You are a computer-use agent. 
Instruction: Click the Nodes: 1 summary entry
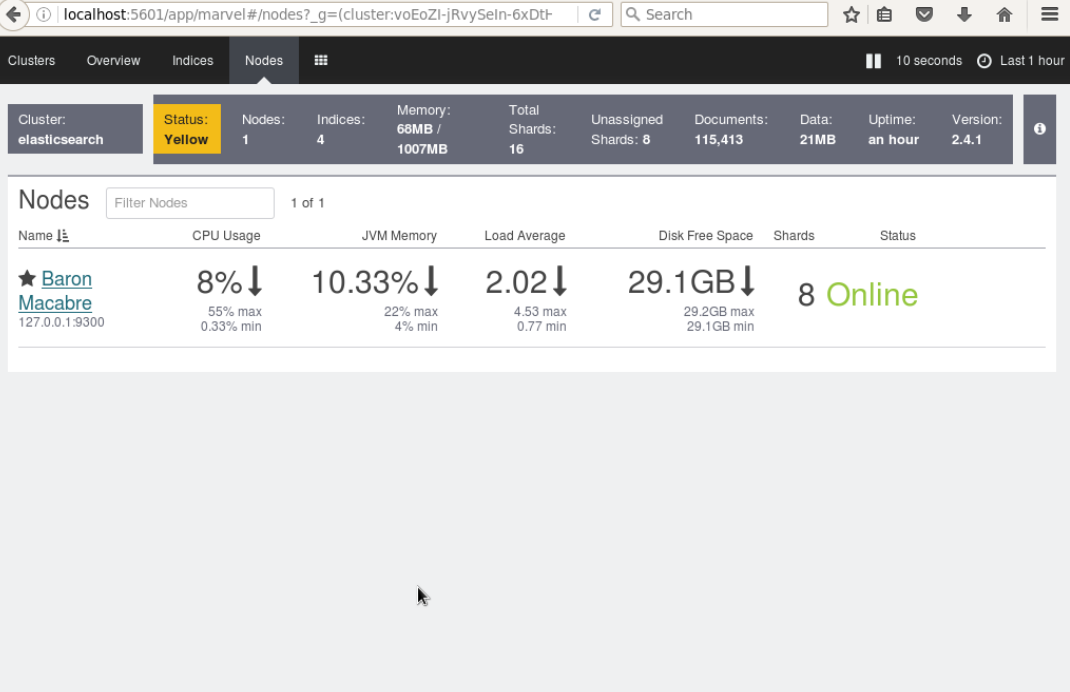pos(263,129)
